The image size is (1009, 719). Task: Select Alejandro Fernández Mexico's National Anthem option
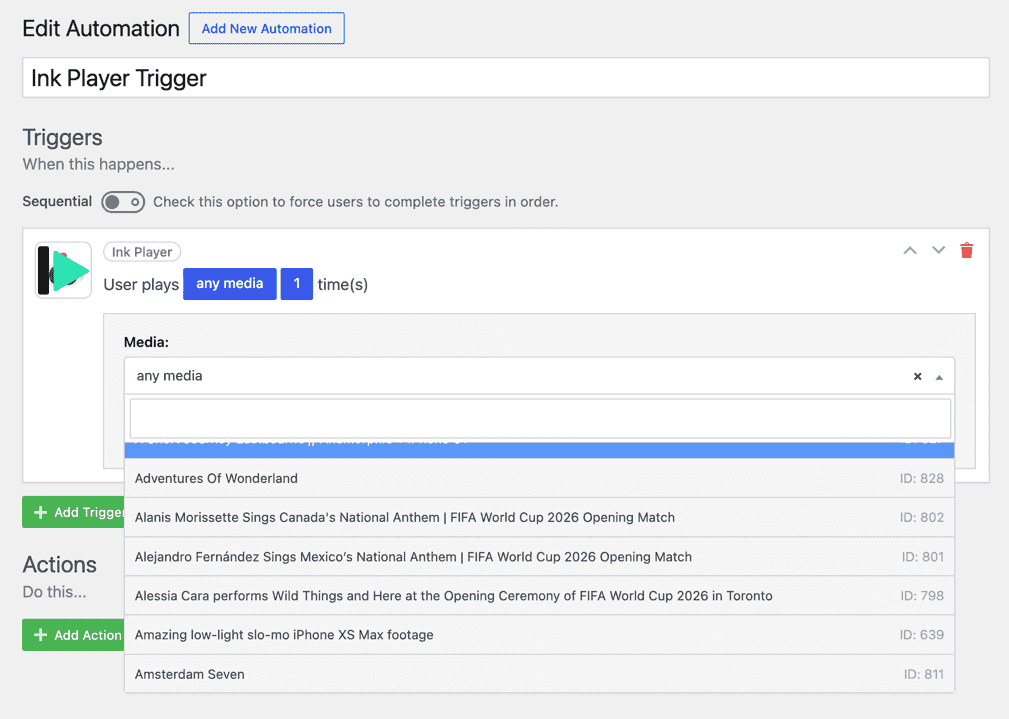pos(539,557)
